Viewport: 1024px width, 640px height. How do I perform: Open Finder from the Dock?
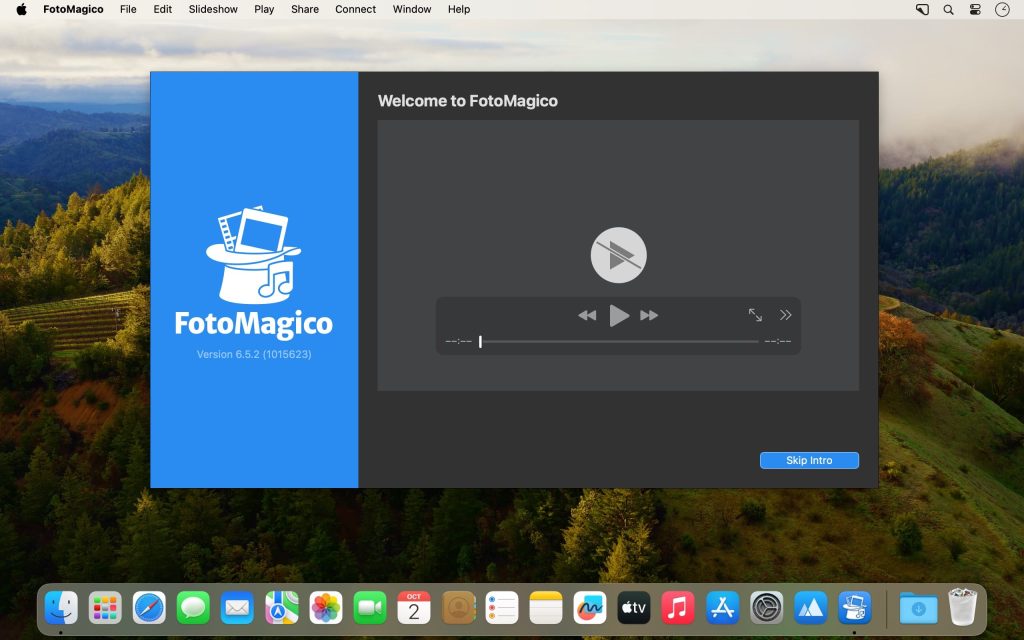[61, 608]
